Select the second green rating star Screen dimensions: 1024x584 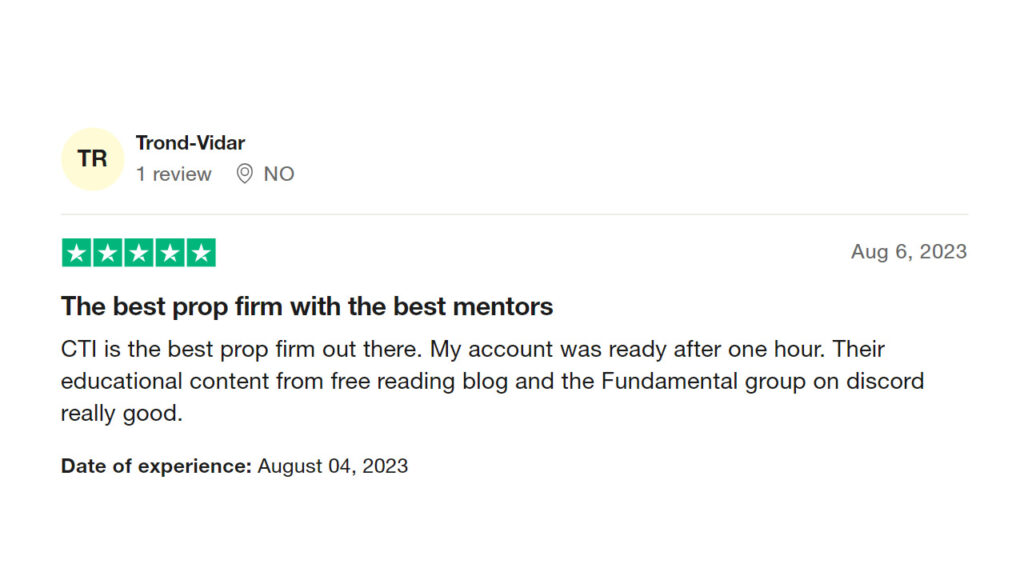click(x=107, y=253)
